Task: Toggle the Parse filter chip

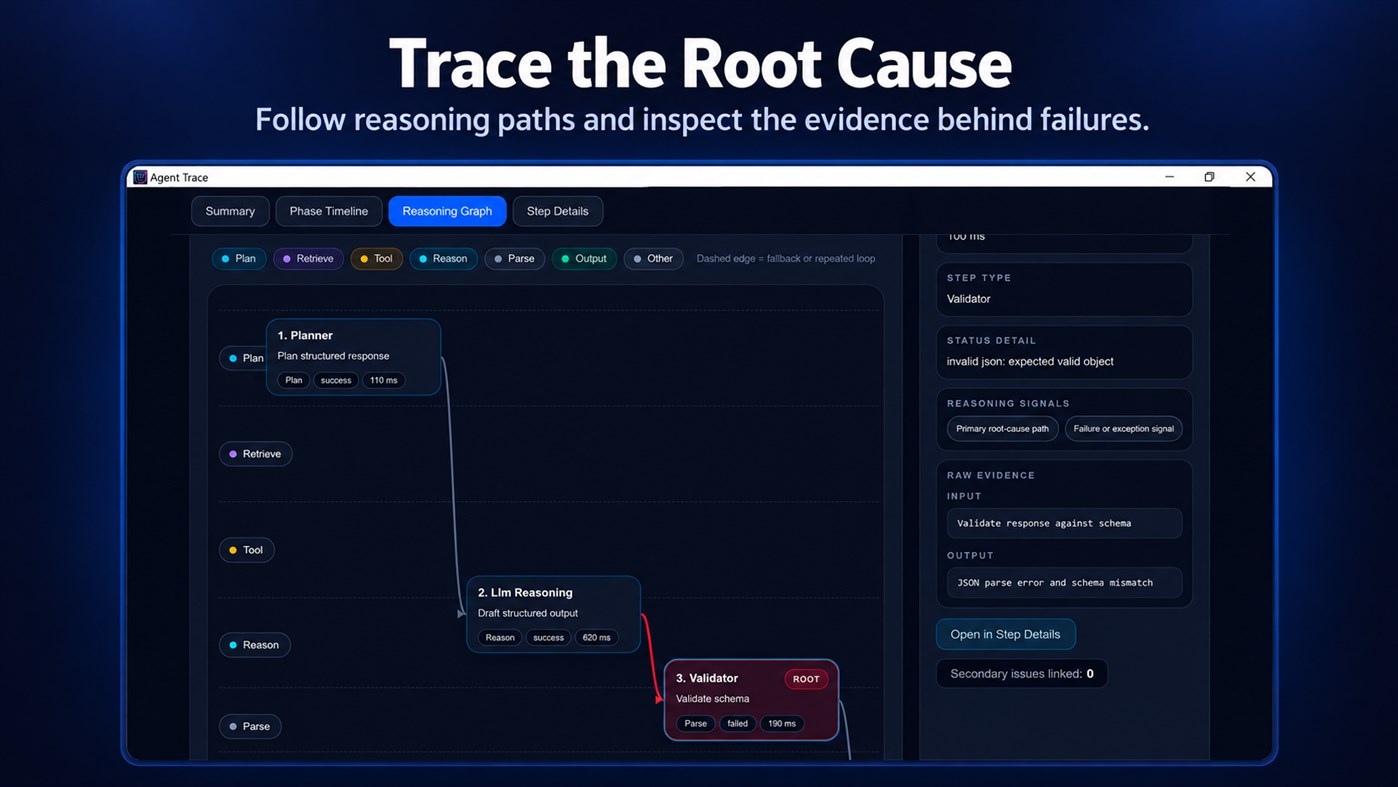Action: point(515,258)
